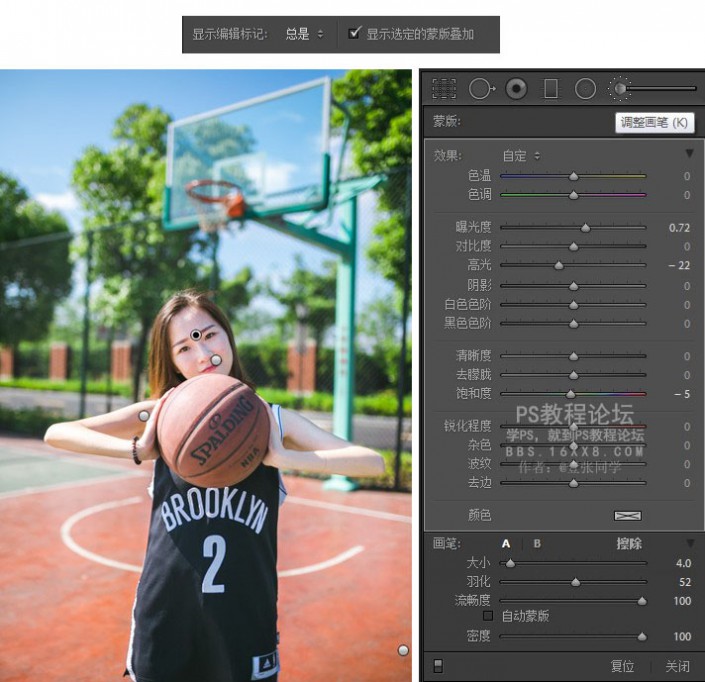Click the brush pin near the left hand

tap(144, 416)
